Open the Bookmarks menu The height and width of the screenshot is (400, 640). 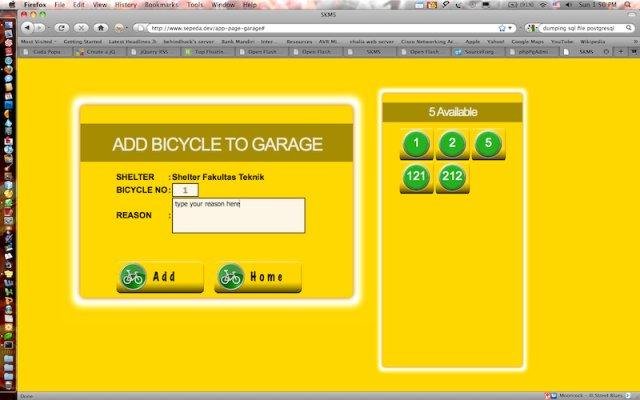point(162,5)
